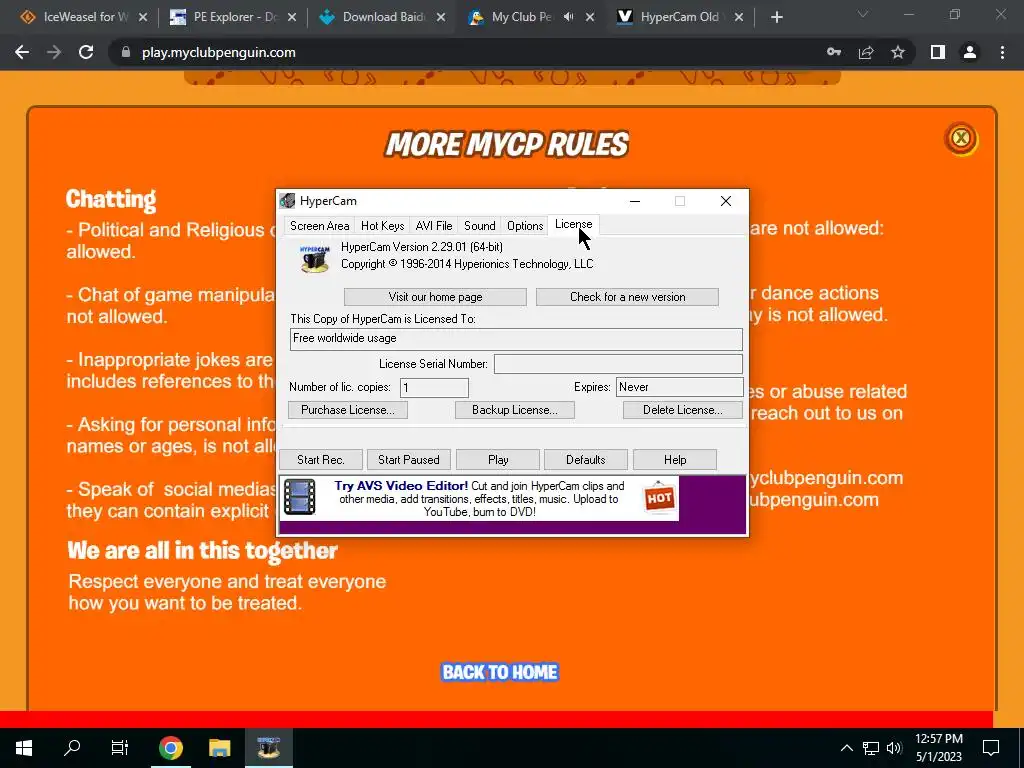Viewport: 1024px width, 768px height.
Task: Open the Chrome tab search chevron
Action: [863, 14]
